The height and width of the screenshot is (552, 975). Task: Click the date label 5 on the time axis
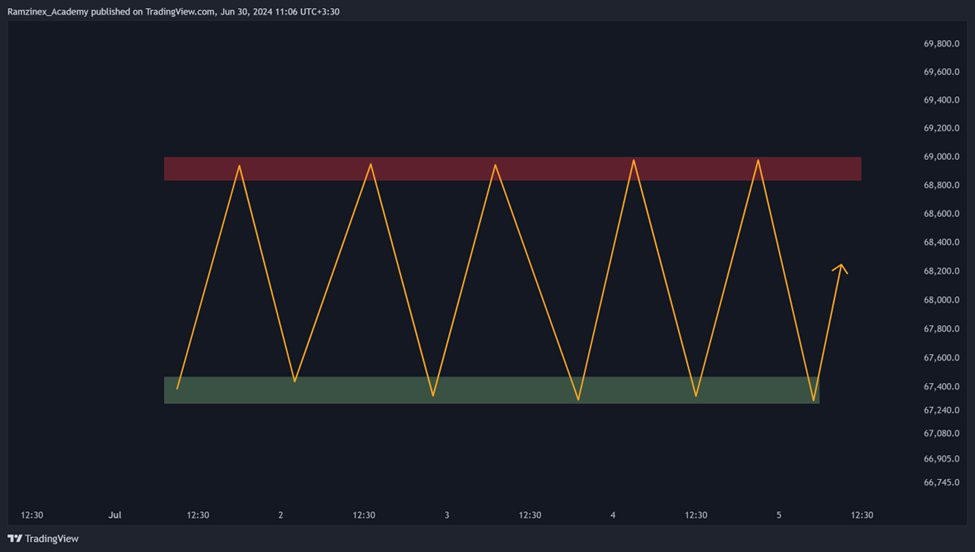(779, 515)
